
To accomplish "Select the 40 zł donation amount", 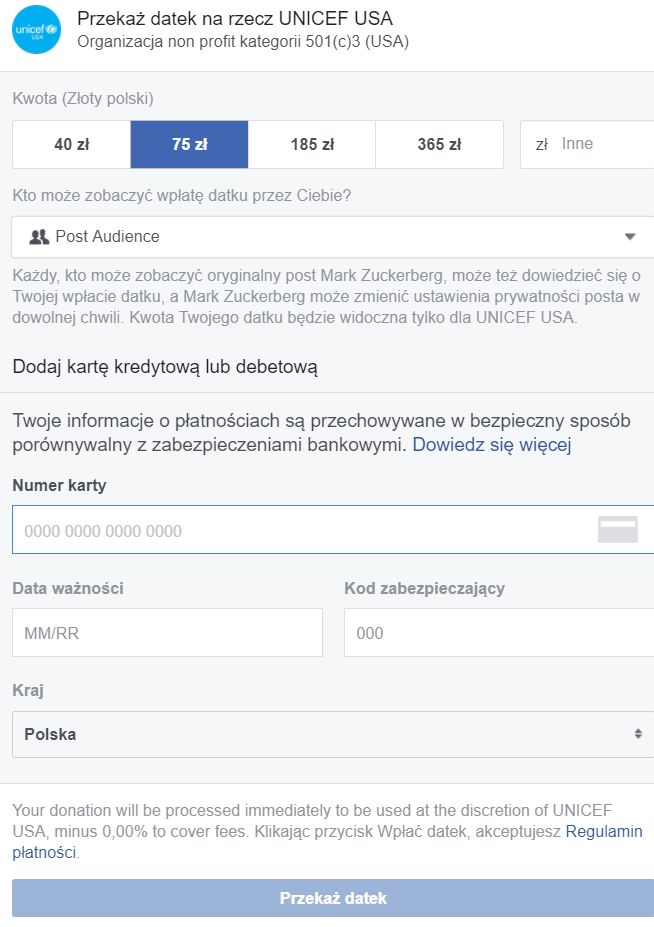I will [72, 144].
